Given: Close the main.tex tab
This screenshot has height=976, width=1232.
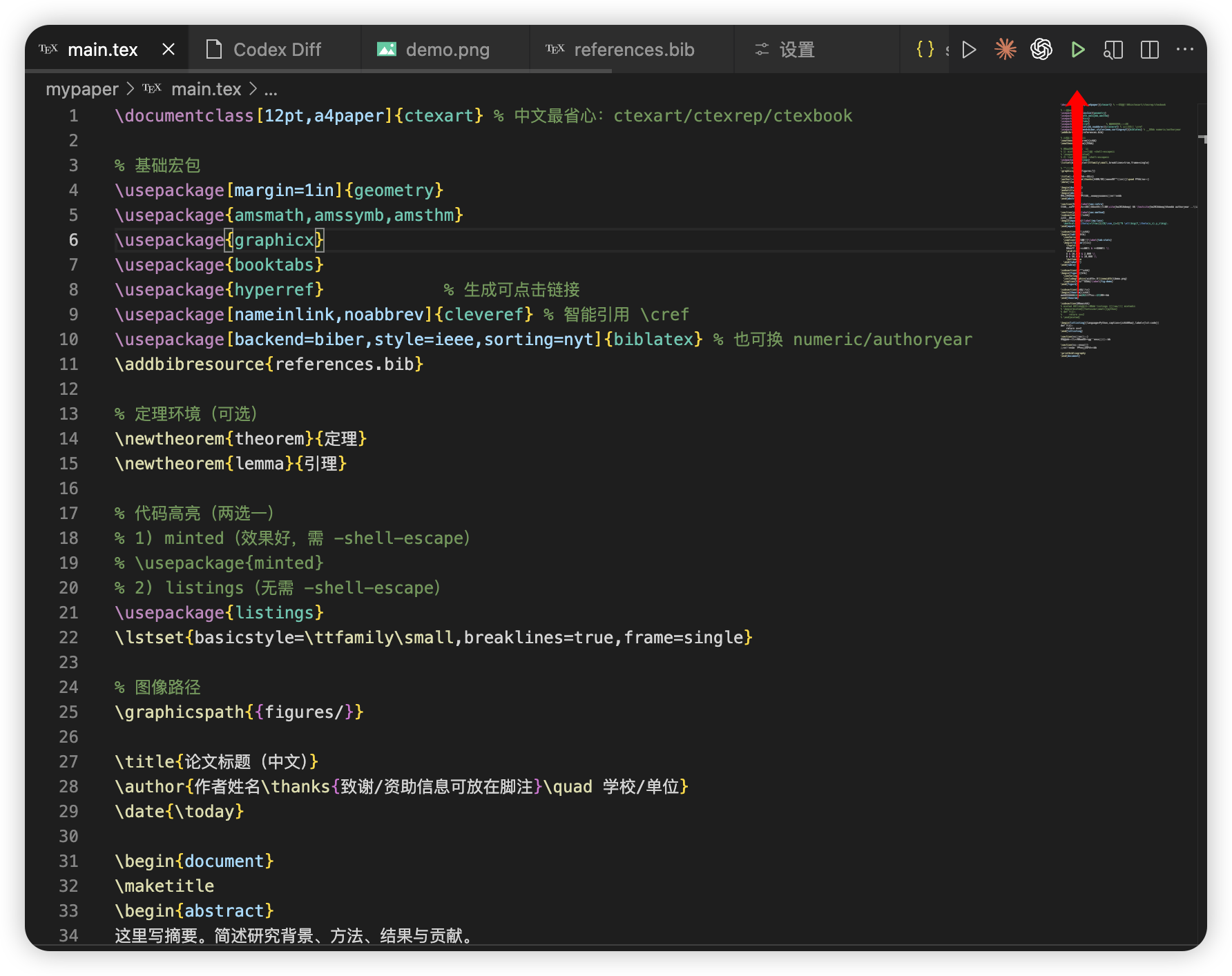Looking at the screenshot, I should click(169, 50).
